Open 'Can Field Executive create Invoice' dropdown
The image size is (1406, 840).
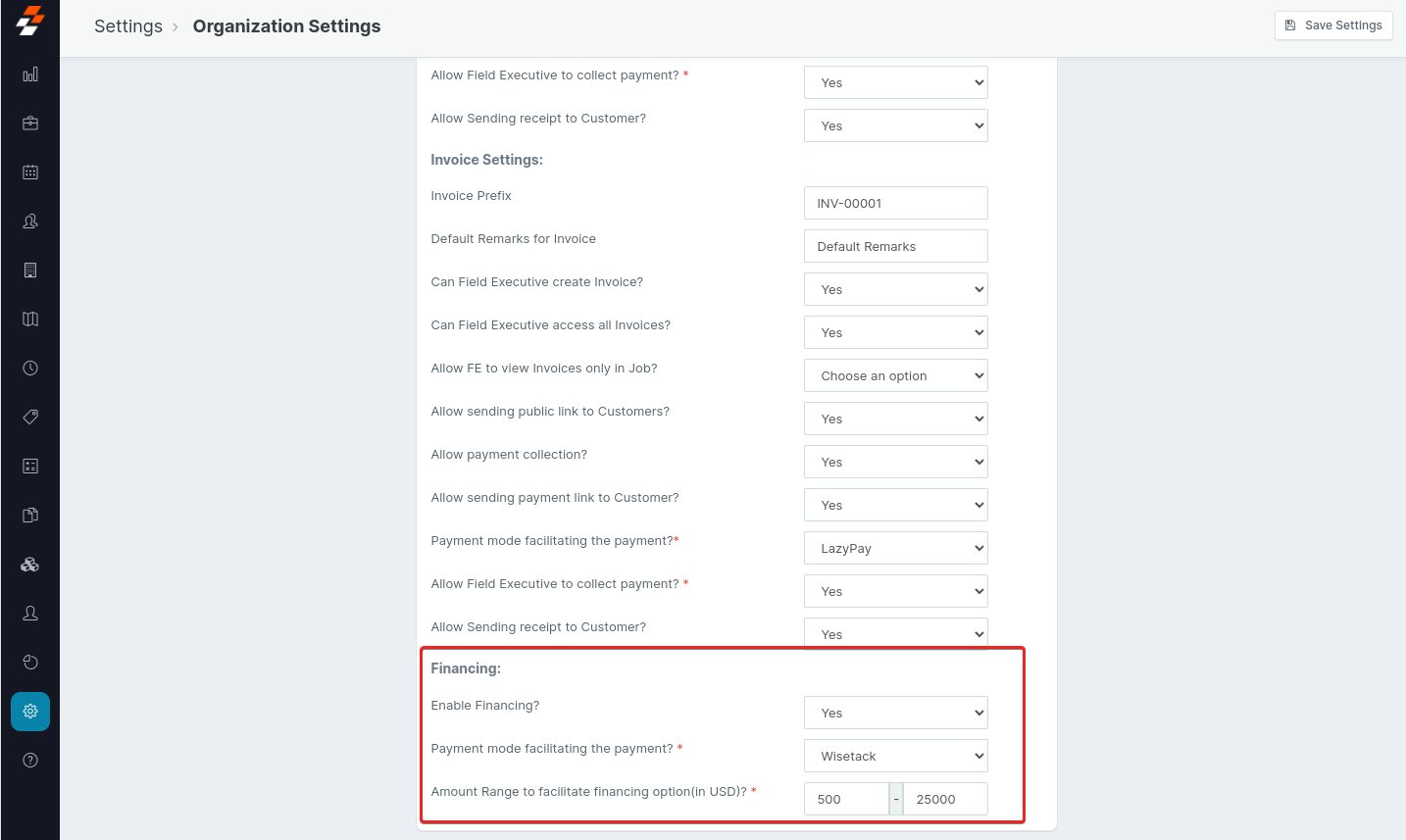pos(895,289)
